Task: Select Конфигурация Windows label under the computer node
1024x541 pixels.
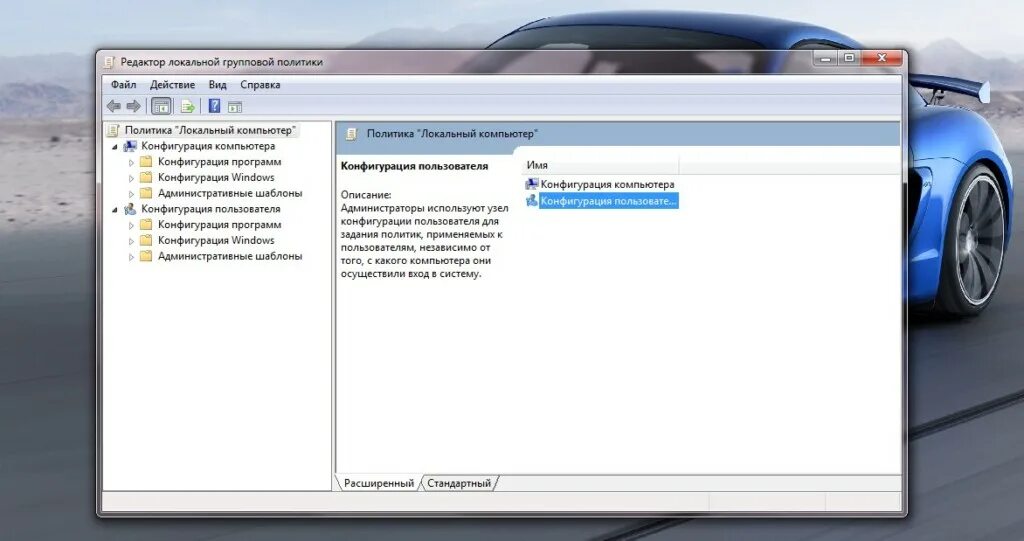Action: pyautogui.click(x=216, y=177)
